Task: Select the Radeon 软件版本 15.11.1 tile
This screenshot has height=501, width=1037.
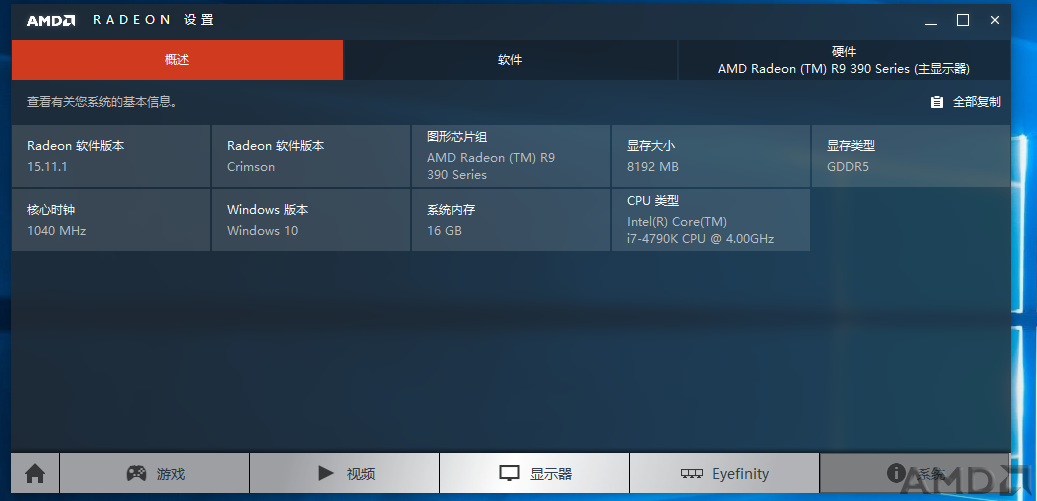Action: pos(111,156)
